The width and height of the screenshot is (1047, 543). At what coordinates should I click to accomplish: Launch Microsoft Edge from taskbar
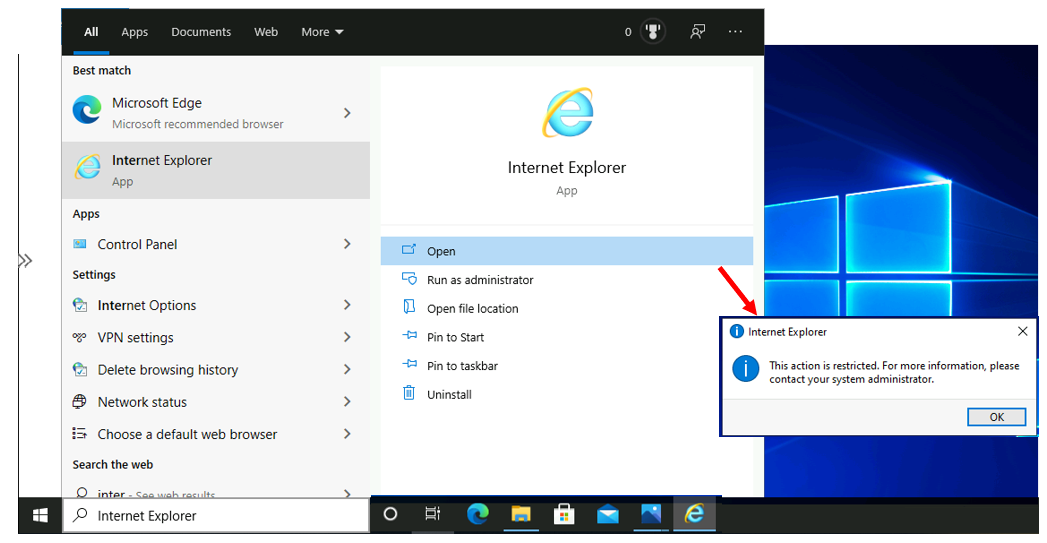[x=477, y=514]
